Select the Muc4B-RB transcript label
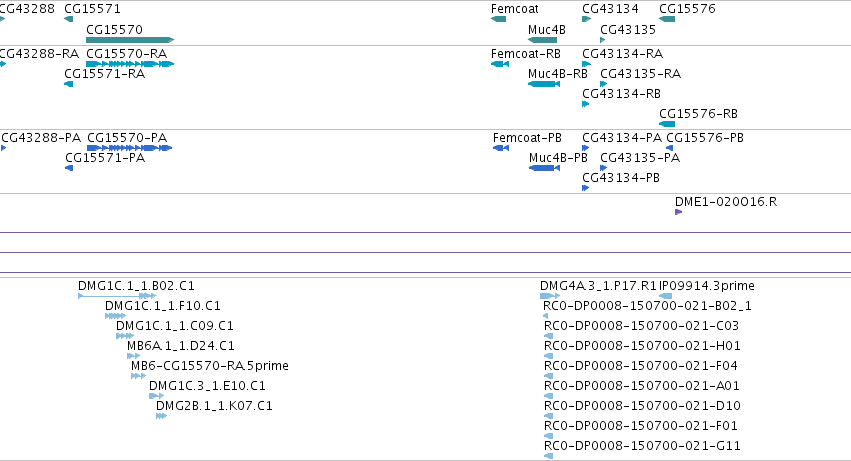 558,74
